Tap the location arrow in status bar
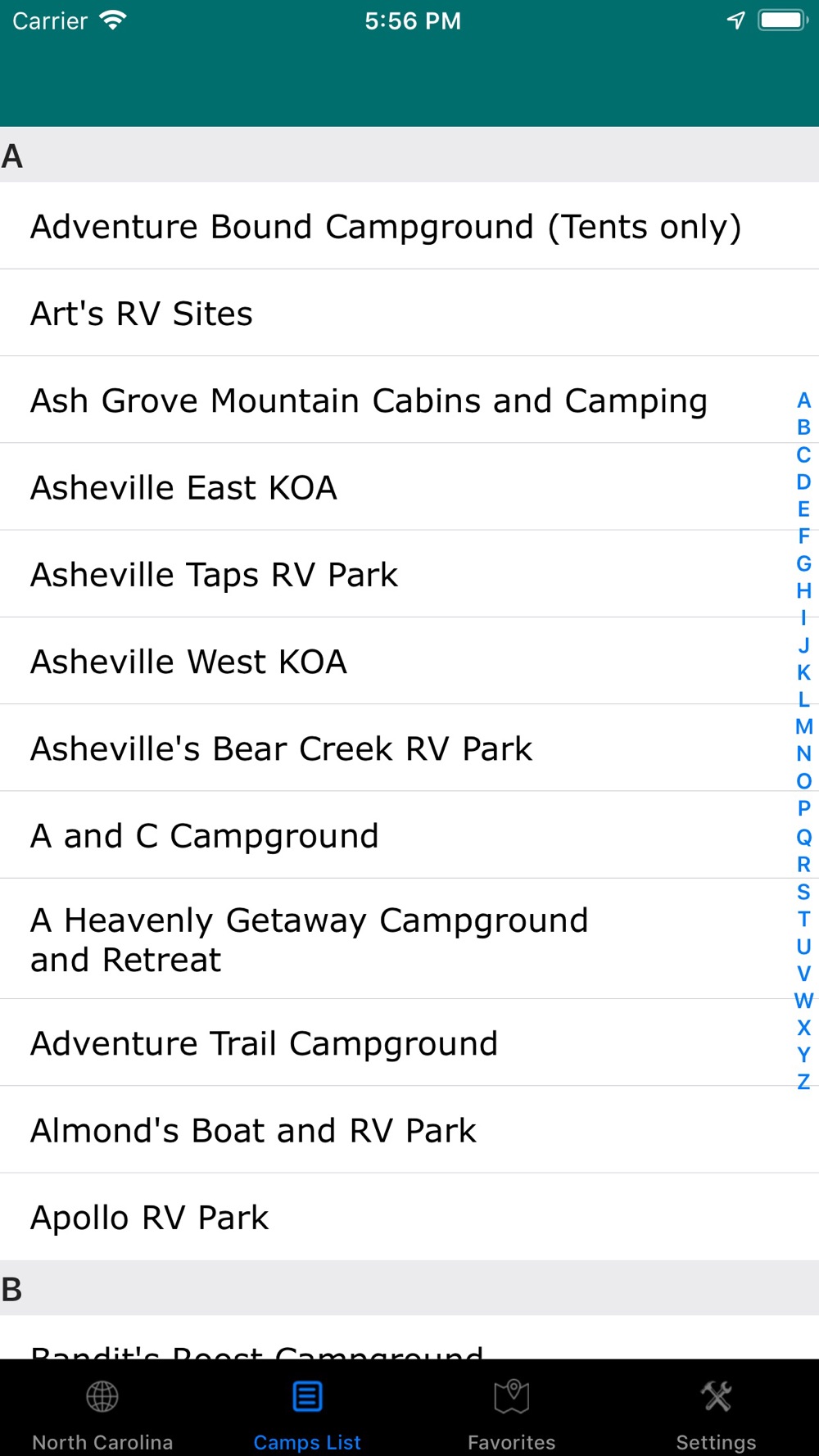 point(736,20)
